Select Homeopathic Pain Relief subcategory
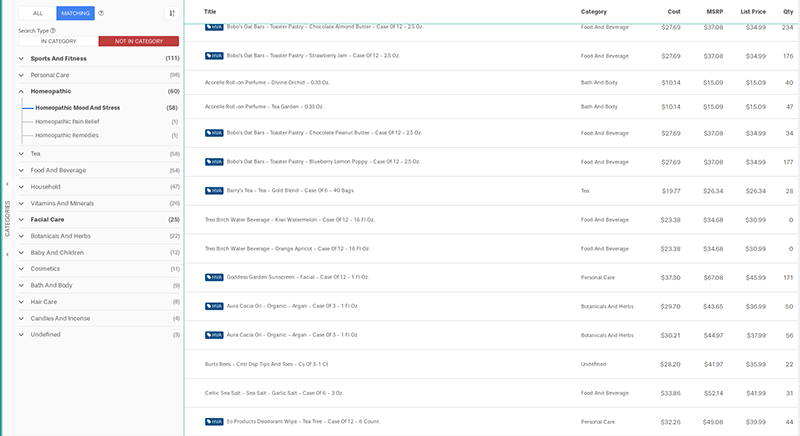This screenshot has height=436, width=800. 67,121
